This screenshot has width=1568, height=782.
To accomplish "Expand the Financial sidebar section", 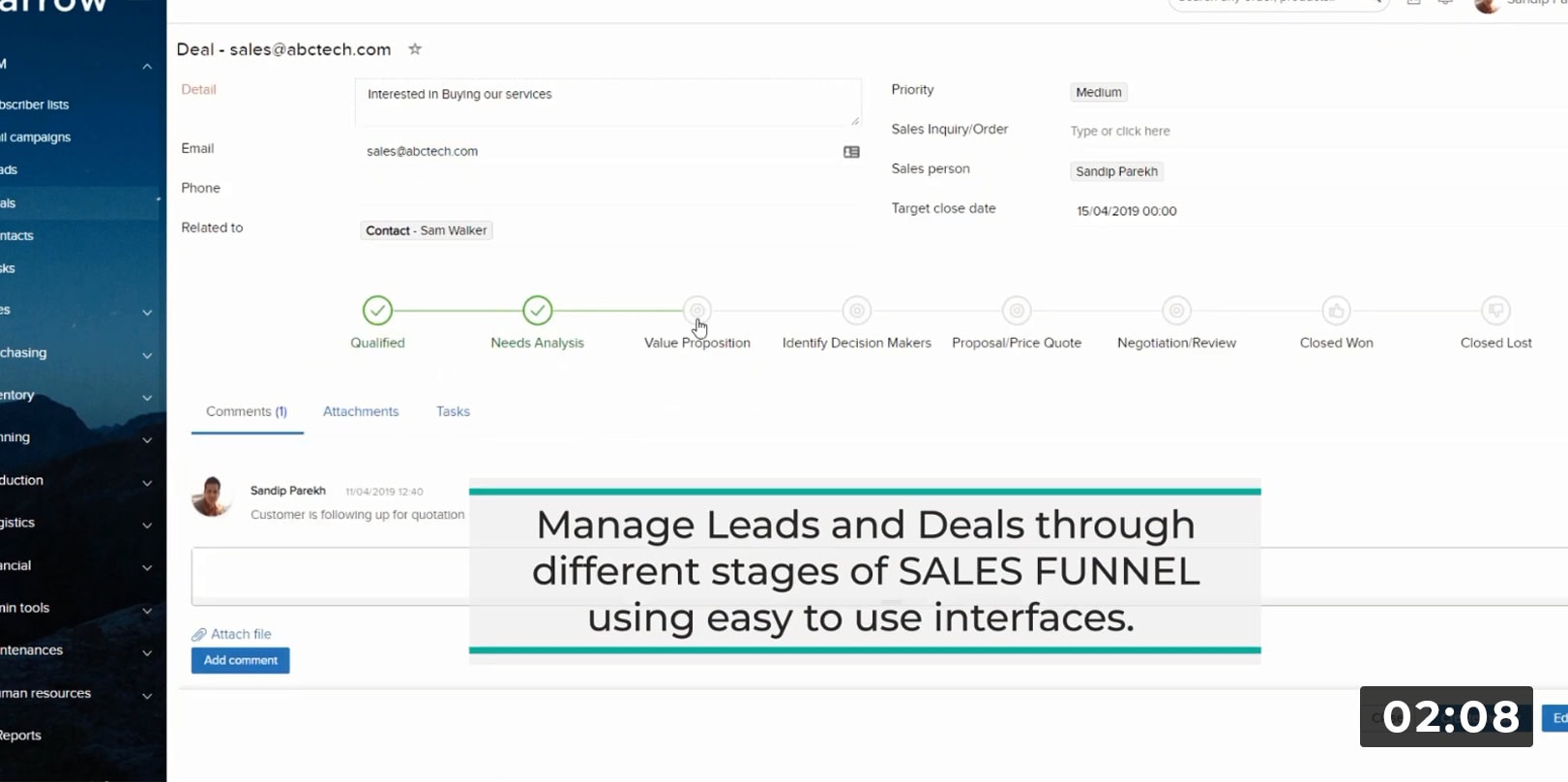I will 147,567.
